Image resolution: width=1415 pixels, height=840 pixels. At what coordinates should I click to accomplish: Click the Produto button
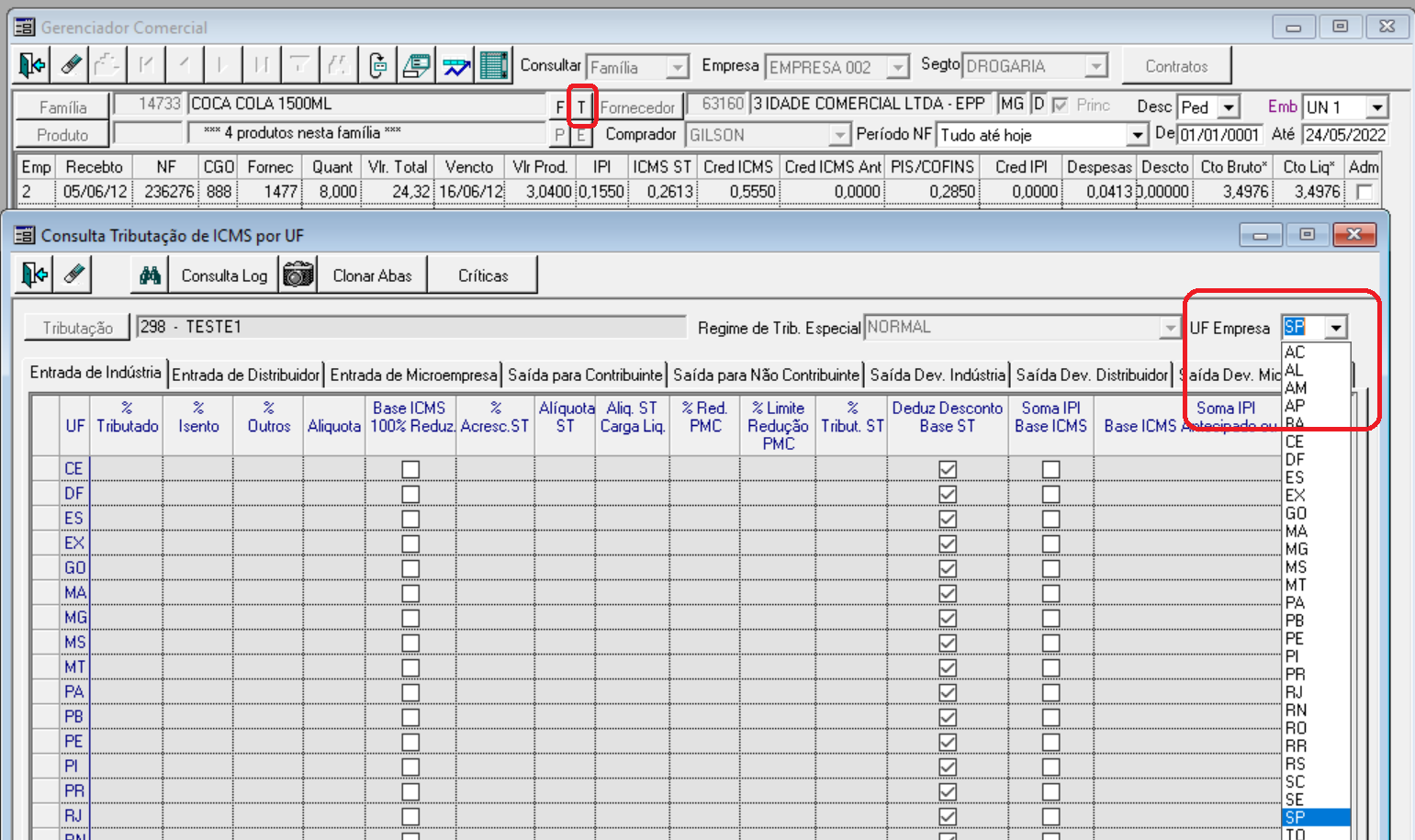pos(63,135)
